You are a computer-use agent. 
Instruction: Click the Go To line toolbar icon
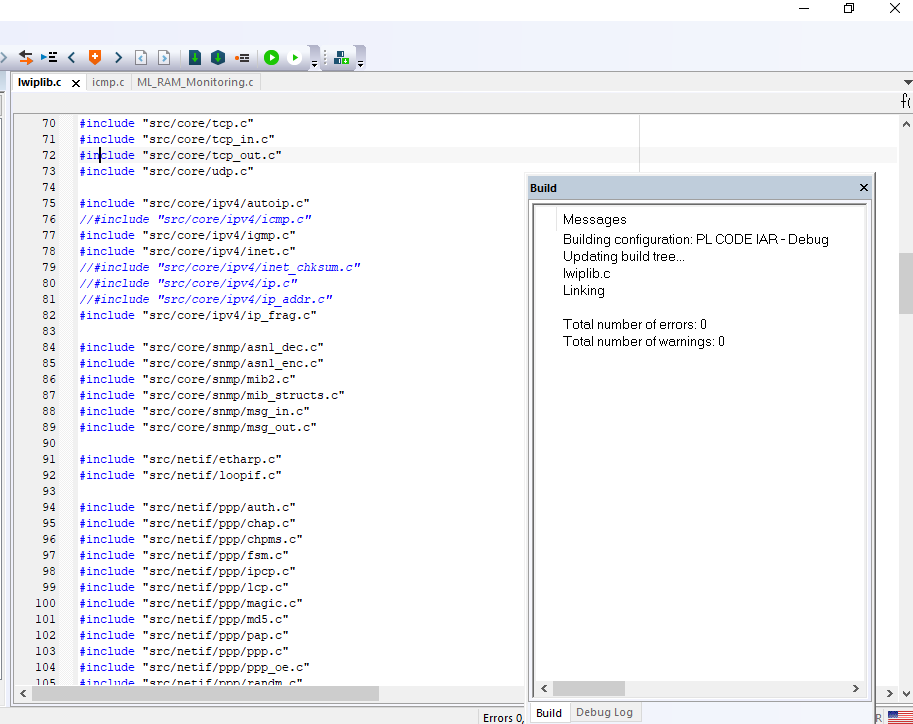[49, 57]
